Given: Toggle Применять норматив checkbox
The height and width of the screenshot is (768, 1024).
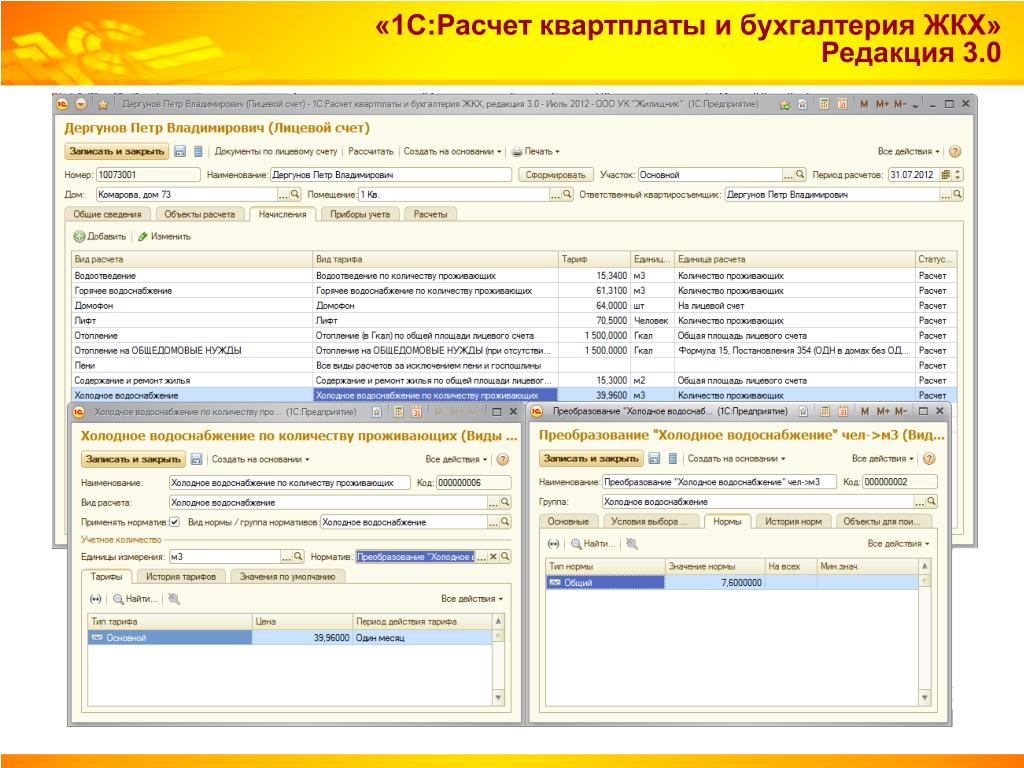Looking at the screenshot, I should 174,522.
